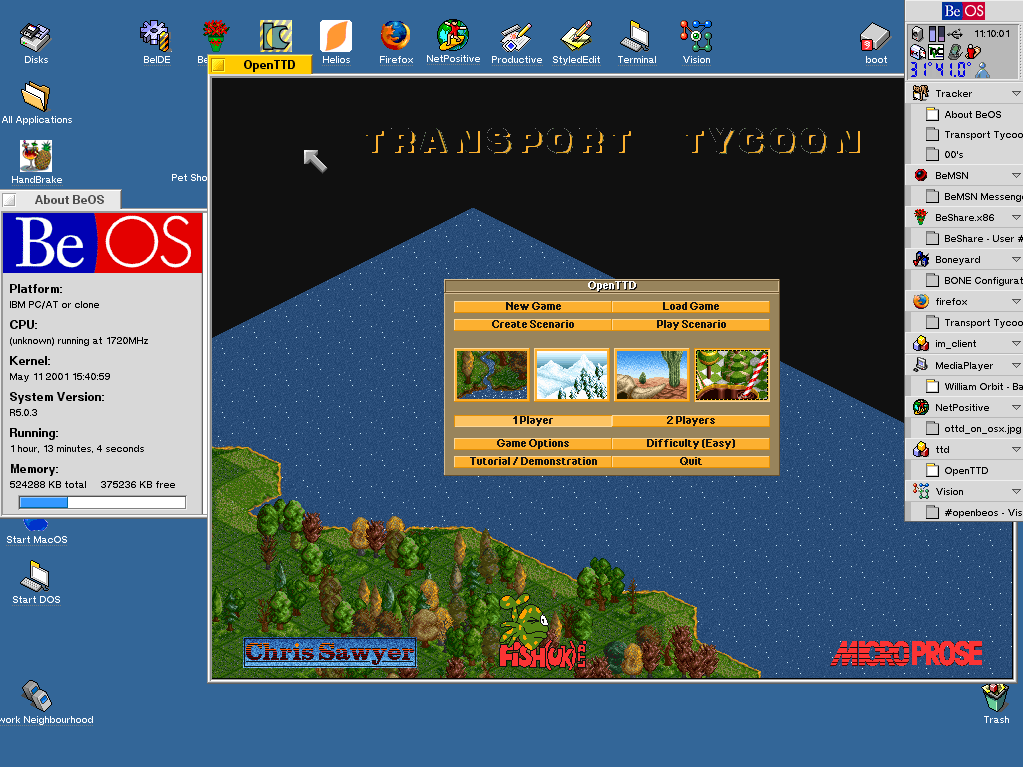Screen dimensions: 1024x768
Task: Select the 00's window under Tracker
Action: (967, 155)
